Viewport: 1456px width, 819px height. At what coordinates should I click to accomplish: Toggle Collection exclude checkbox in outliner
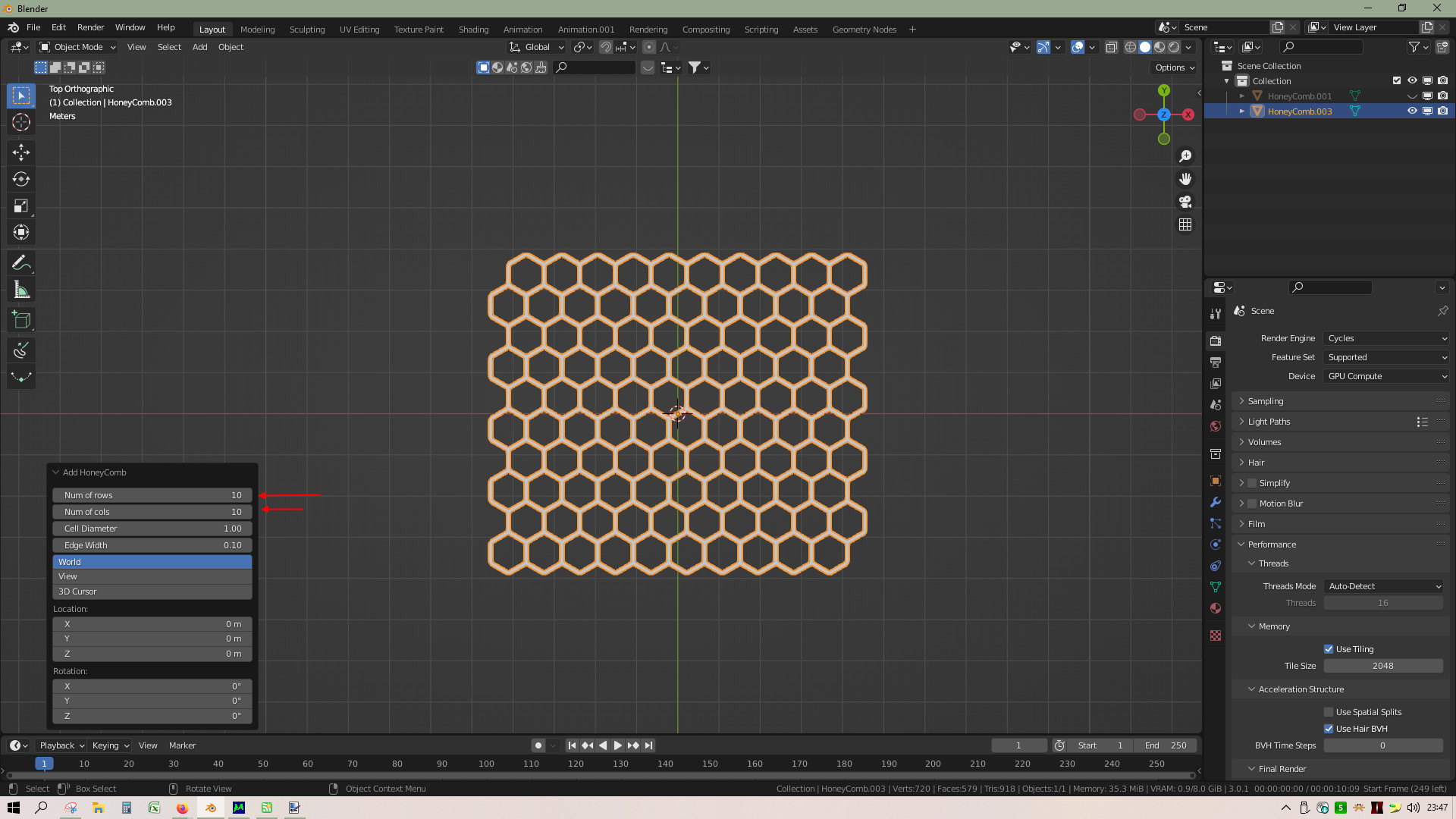point(1397,80)
